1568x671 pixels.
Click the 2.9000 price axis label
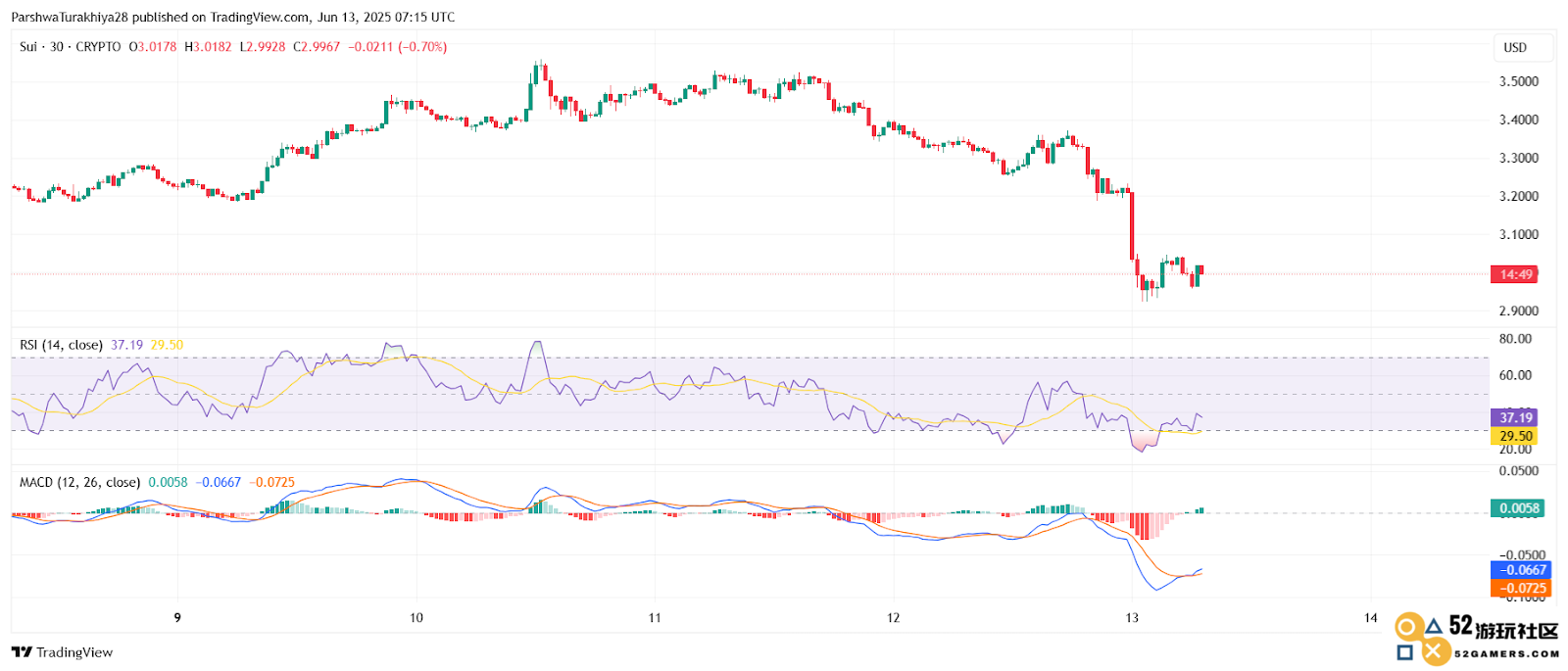tap(1519, 311)
